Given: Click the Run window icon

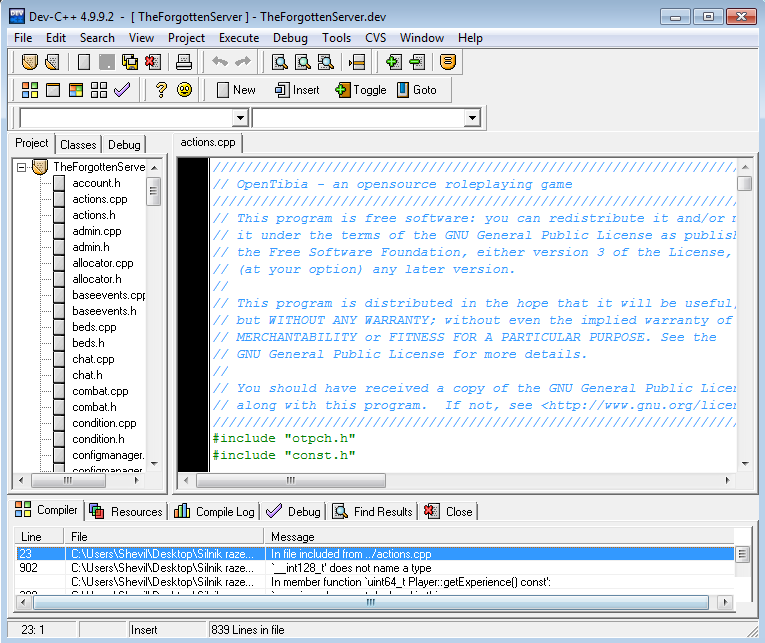Looking at the screenshot, I should (53, 90).
